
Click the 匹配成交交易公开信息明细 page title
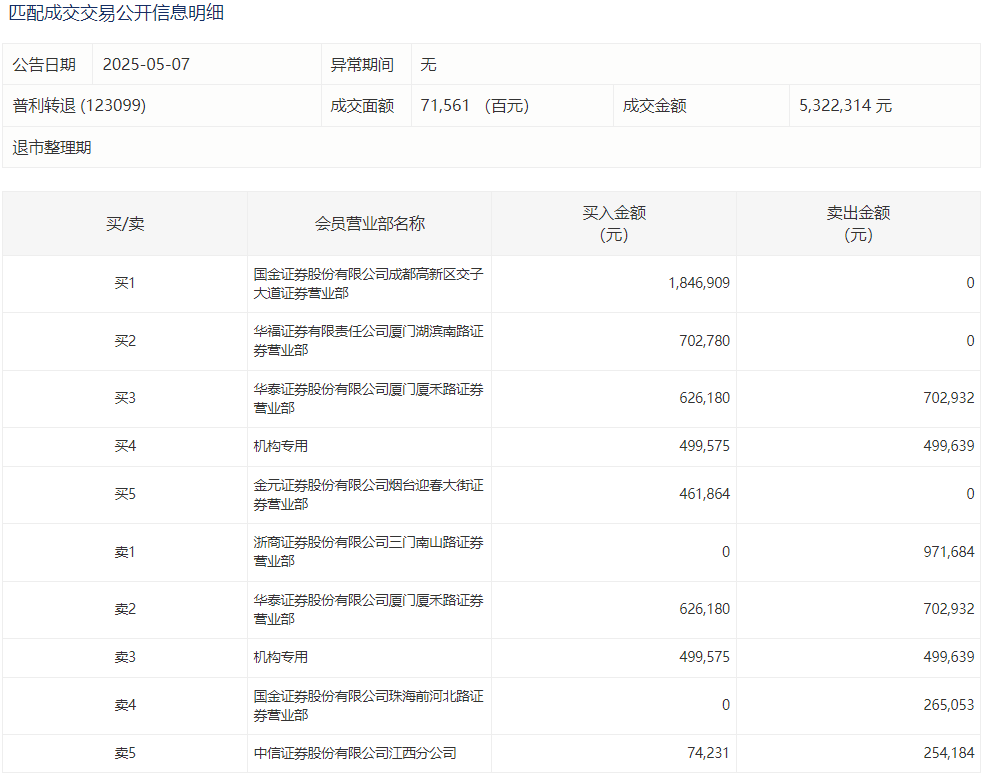pyautogui.click(x=116, y=13)
